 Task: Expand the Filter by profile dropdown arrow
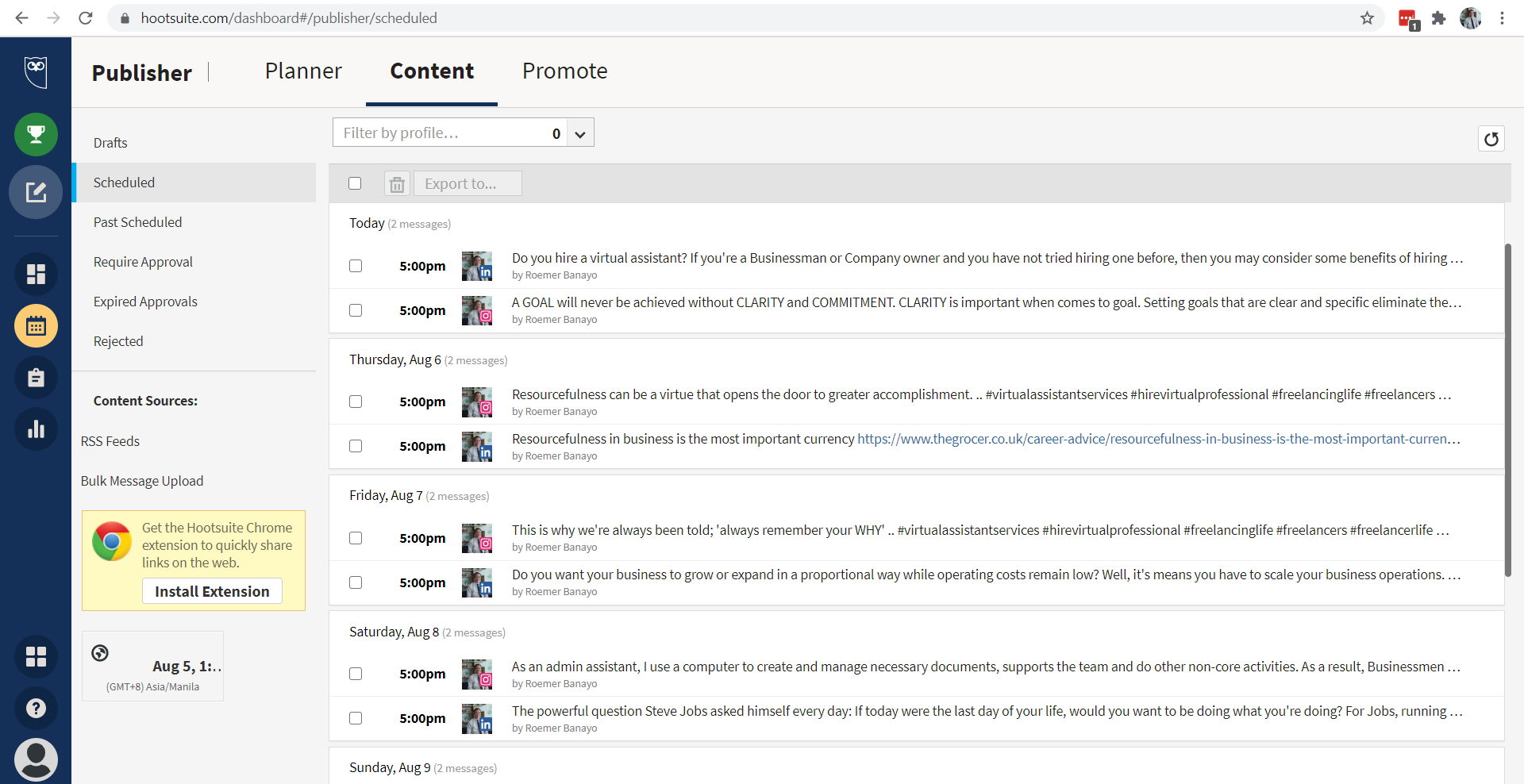tap(580, 133)
